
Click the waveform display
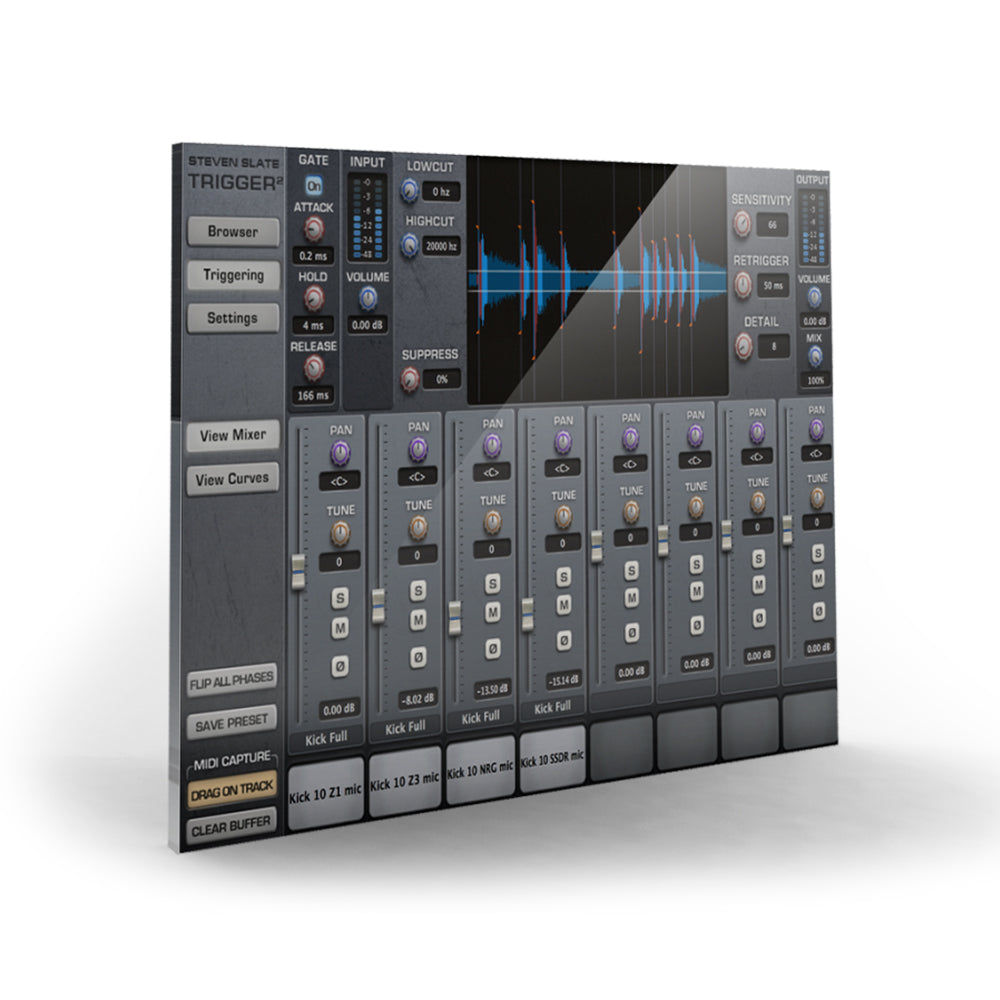click(x=597, y=283)
